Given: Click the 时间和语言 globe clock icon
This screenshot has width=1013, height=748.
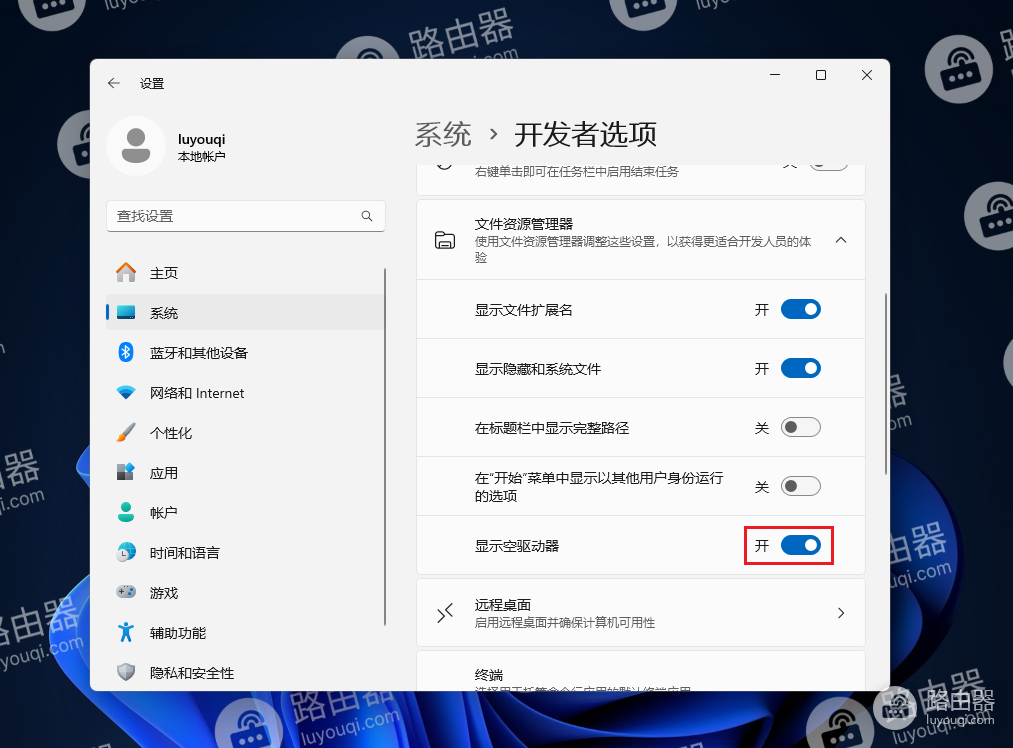Looking at the screenshot, I should [126, 552].
